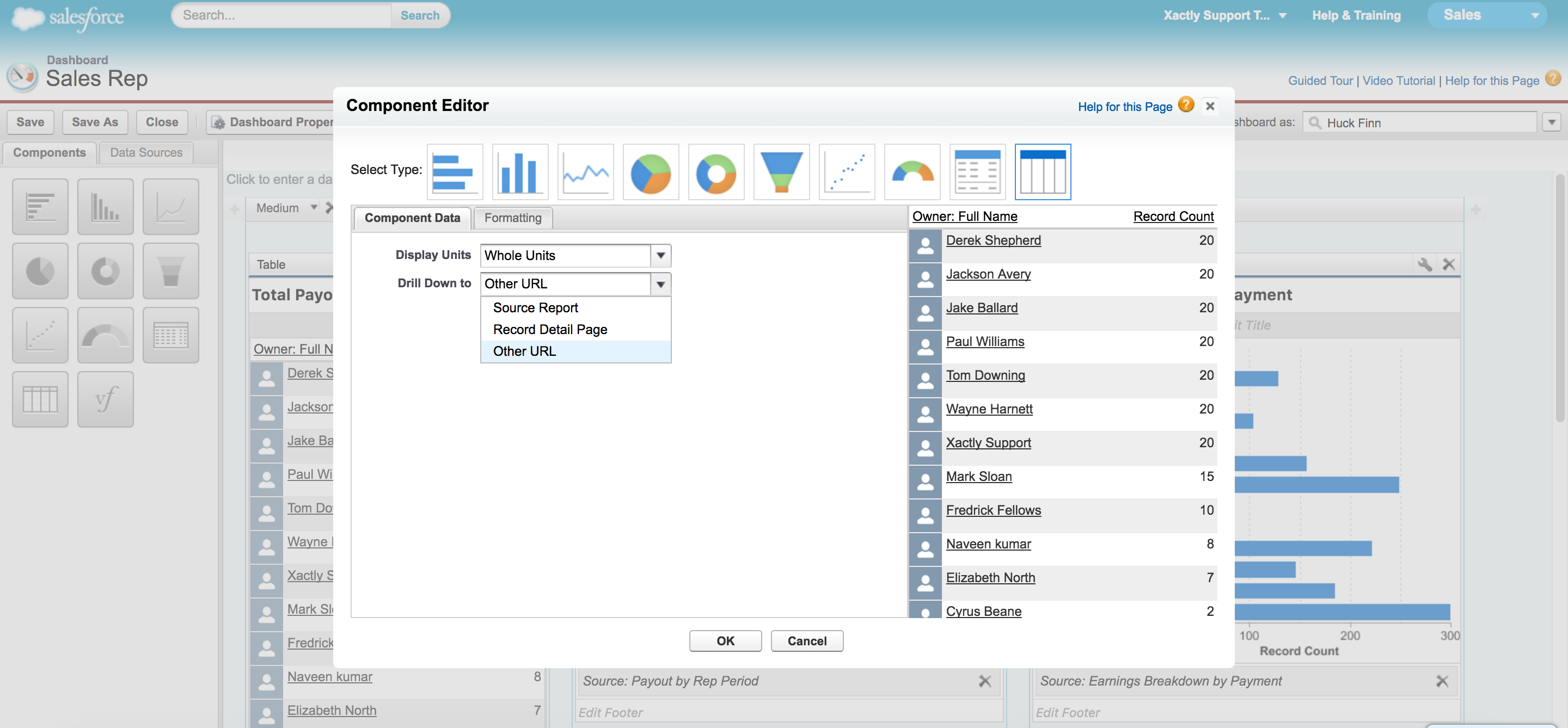Click the Save As button

coord(94,122)
